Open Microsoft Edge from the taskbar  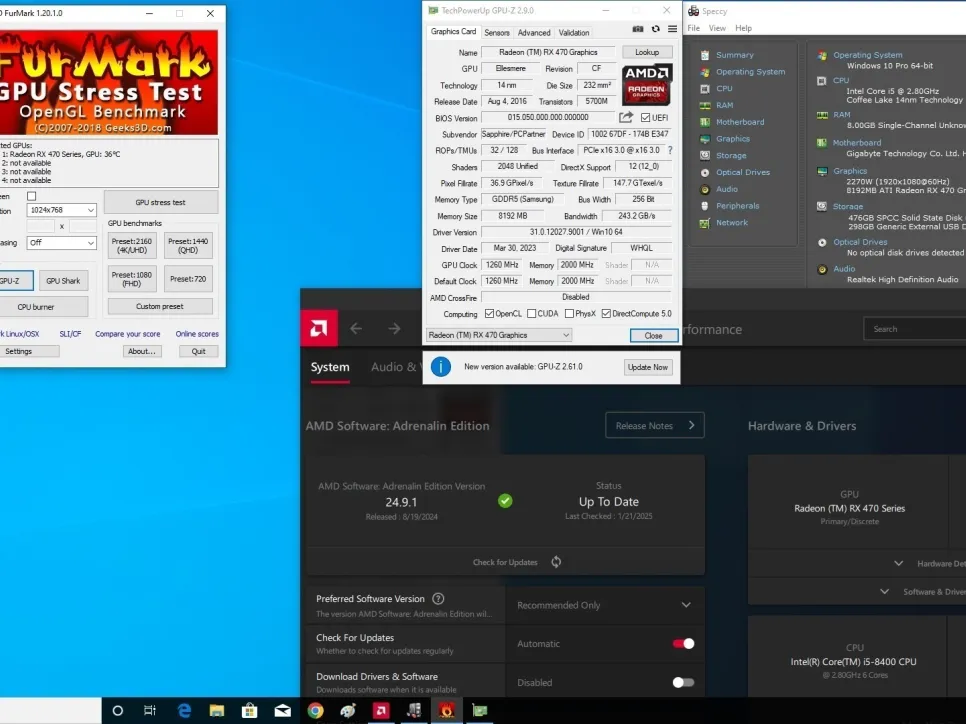pos(184,710)
